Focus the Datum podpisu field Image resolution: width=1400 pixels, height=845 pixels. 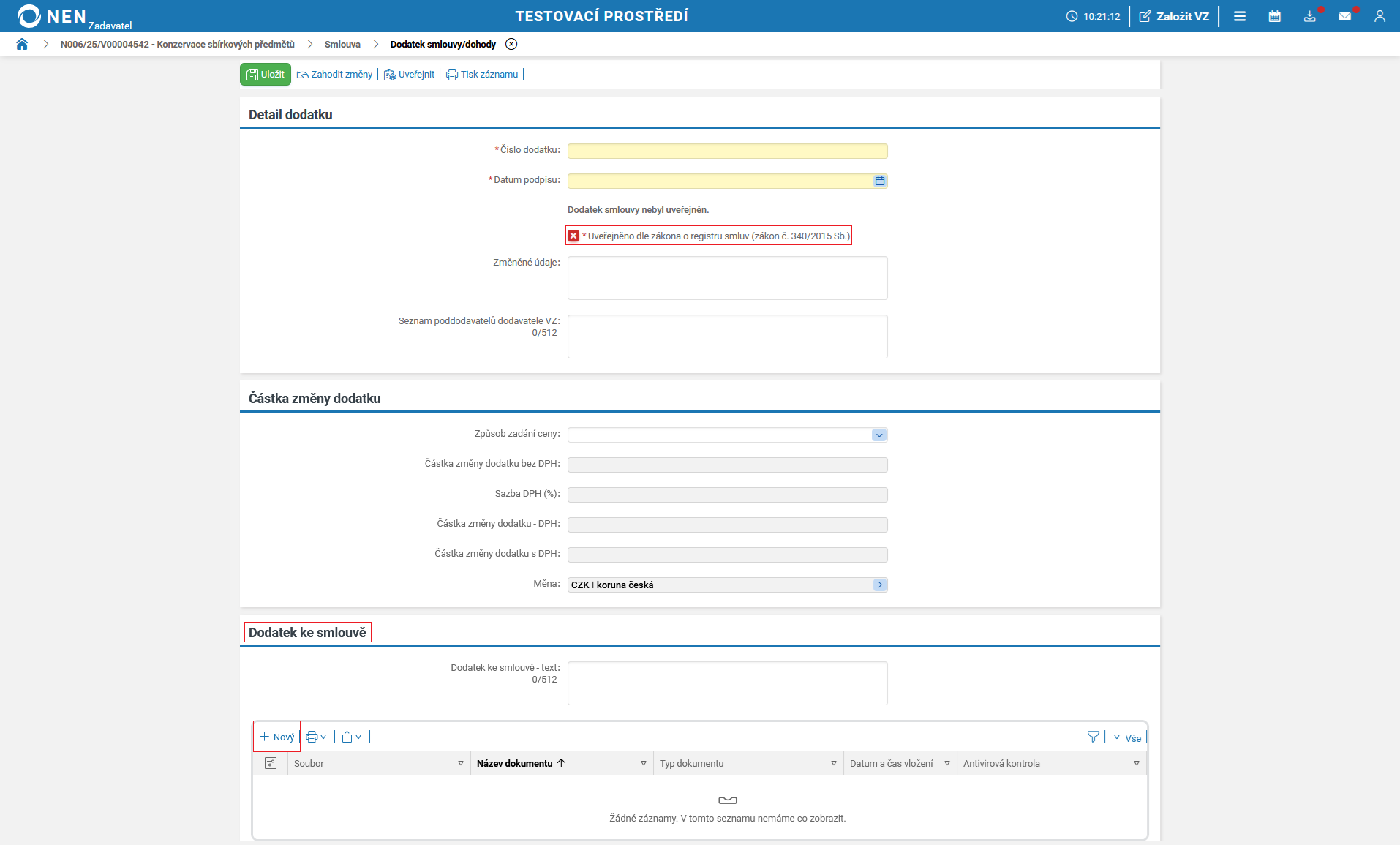(720, 181)
